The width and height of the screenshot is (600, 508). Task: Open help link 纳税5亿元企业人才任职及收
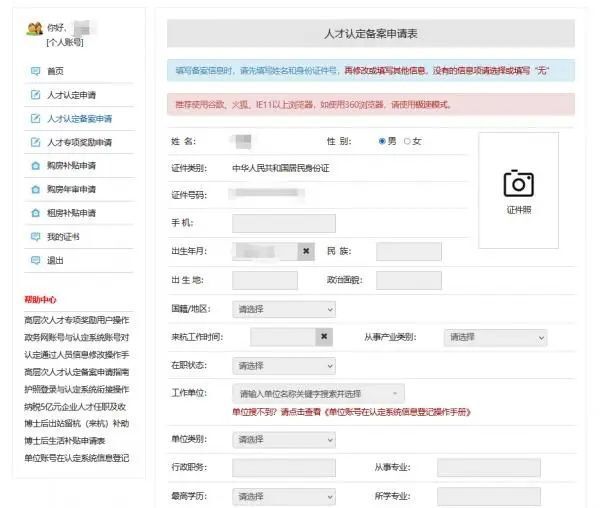pyautogui.click(x=75, y=406)
